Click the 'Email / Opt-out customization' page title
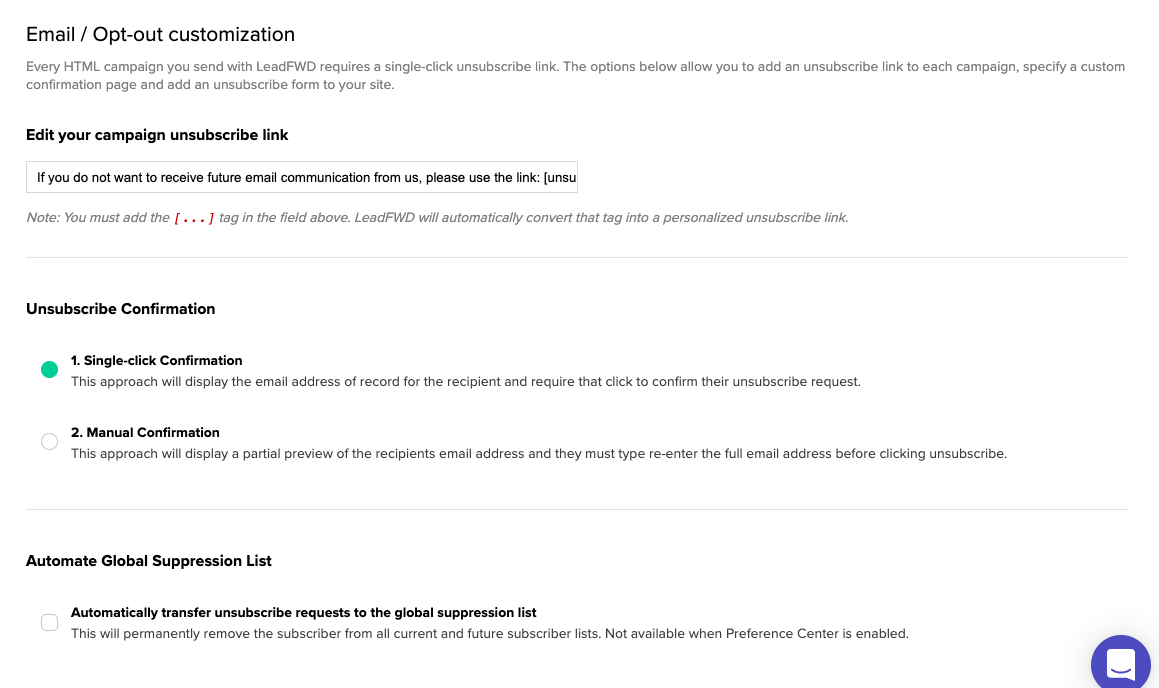Screen dimensions: 1159x688 (160, 35)
